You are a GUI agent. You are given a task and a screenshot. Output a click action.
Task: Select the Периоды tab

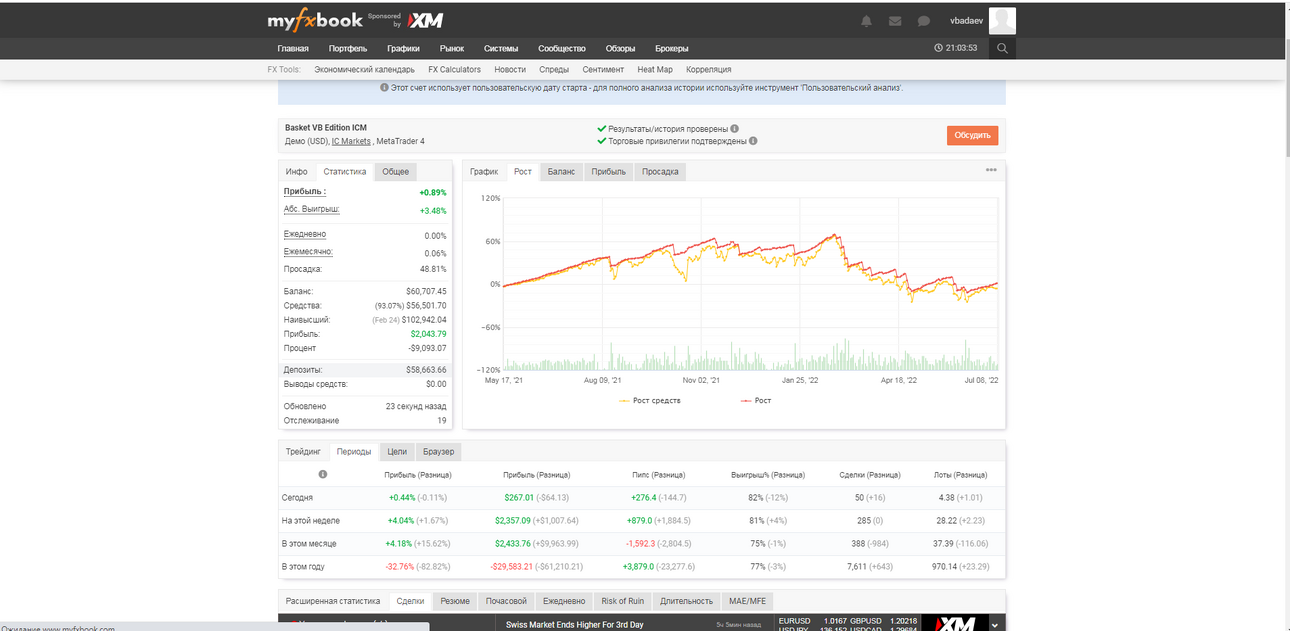pos(354,452)
